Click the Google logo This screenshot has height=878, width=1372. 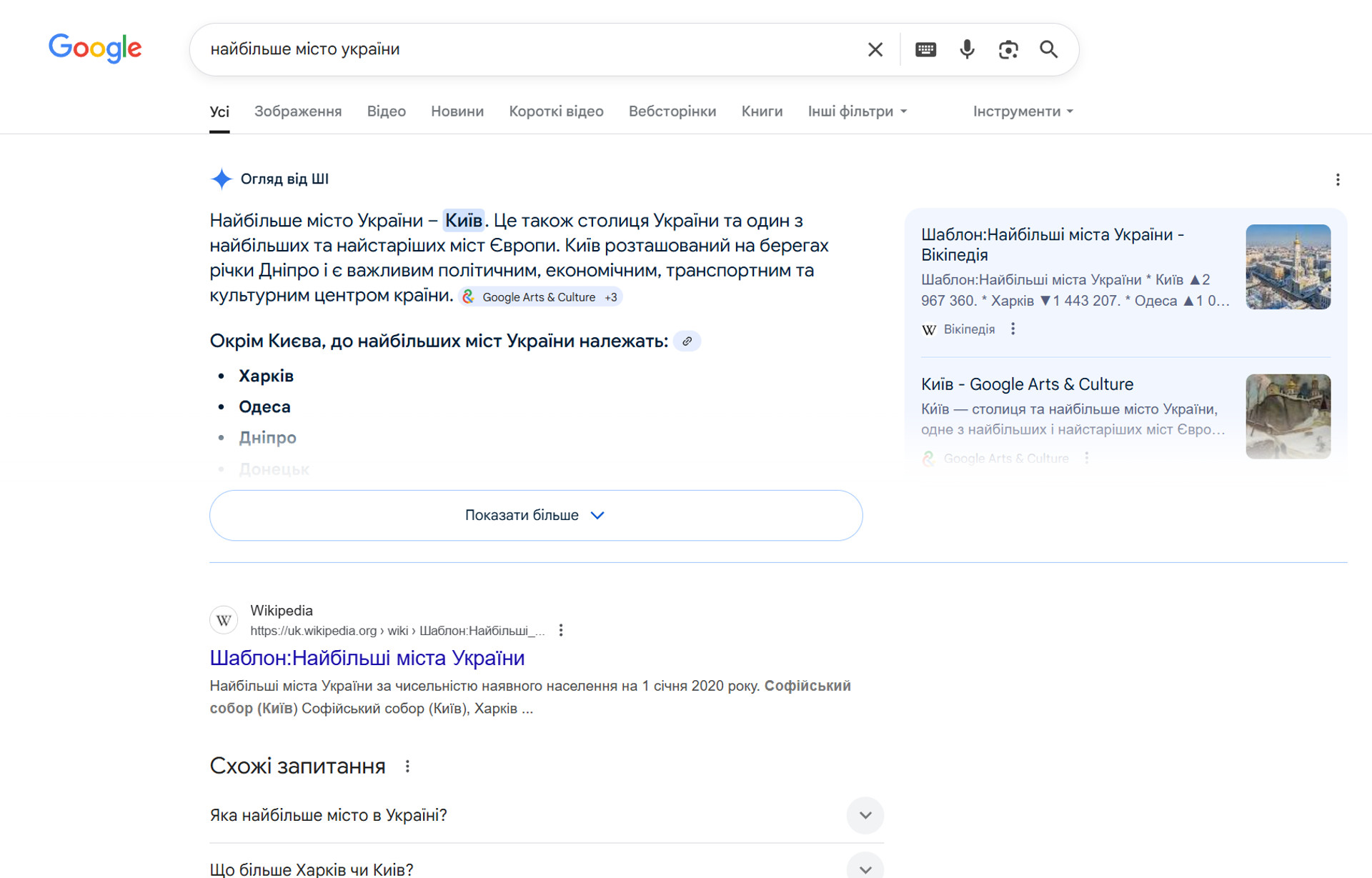click(95, 49)
